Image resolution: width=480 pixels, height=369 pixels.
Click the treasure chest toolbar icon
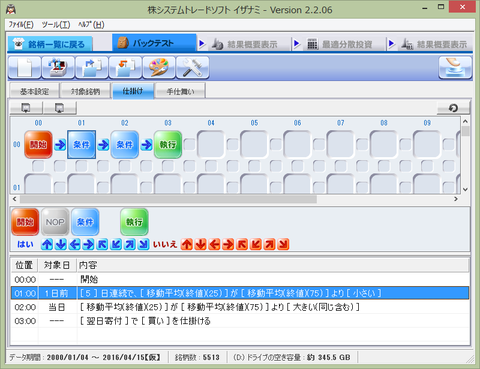(x=58, y=68)
